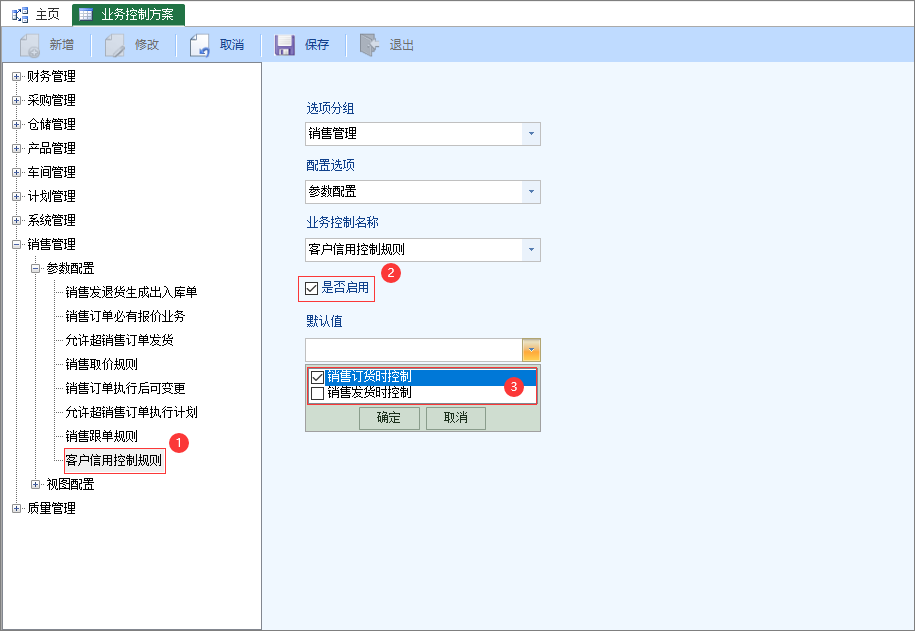Click the 新增 (Add) toolbar icon

[x=30, y=45]
